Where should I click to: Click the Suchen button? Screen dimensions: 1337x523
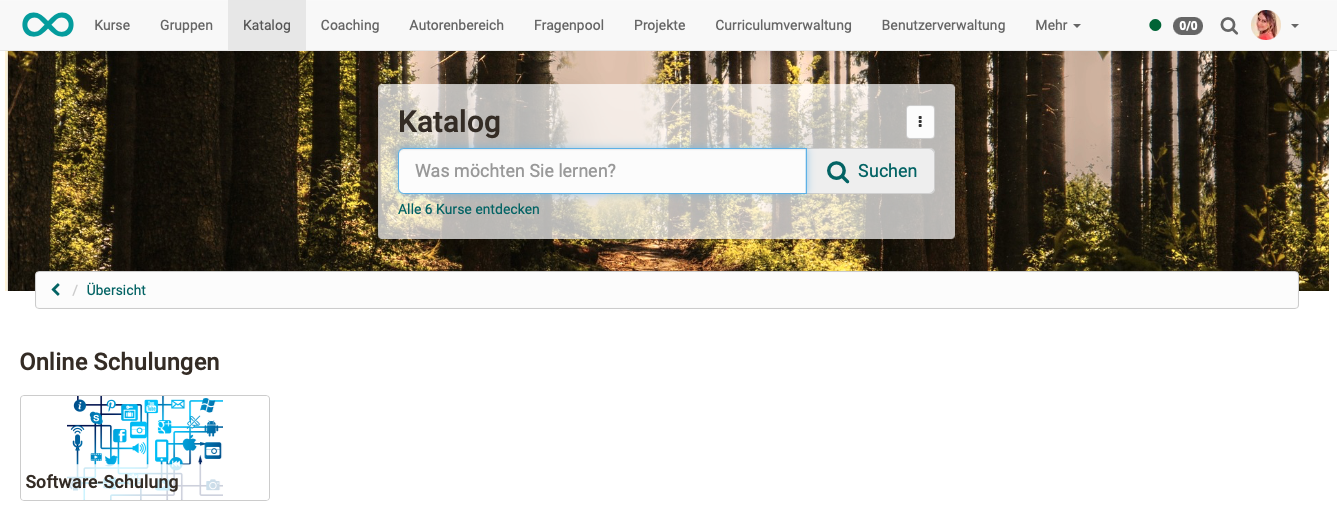pos(871,171)
